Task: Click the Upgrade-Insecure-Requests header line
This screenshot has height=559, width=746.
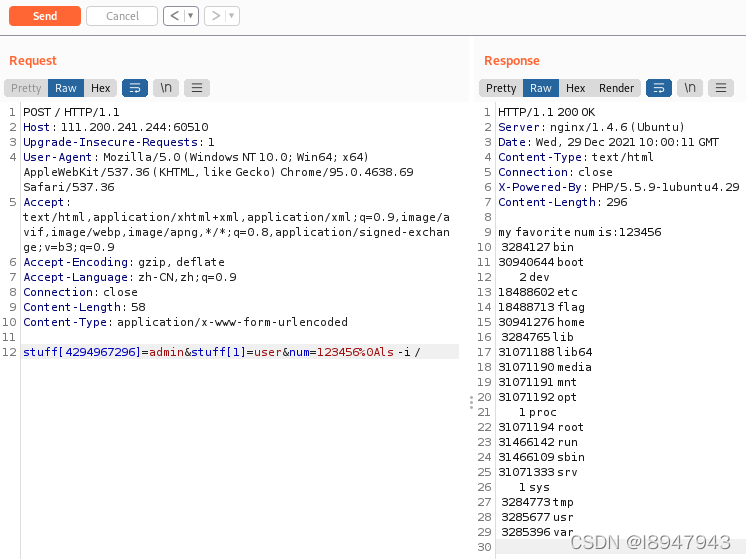Action: 119,142
